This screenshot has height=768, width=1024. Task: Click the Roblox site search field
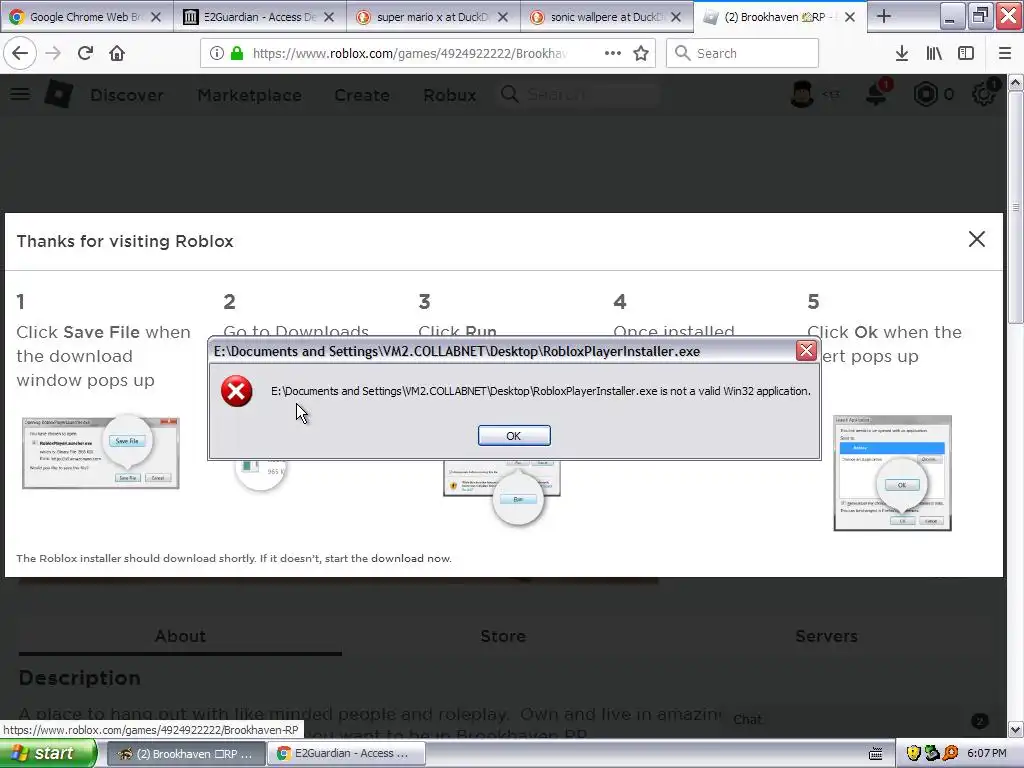coord(580,95)
